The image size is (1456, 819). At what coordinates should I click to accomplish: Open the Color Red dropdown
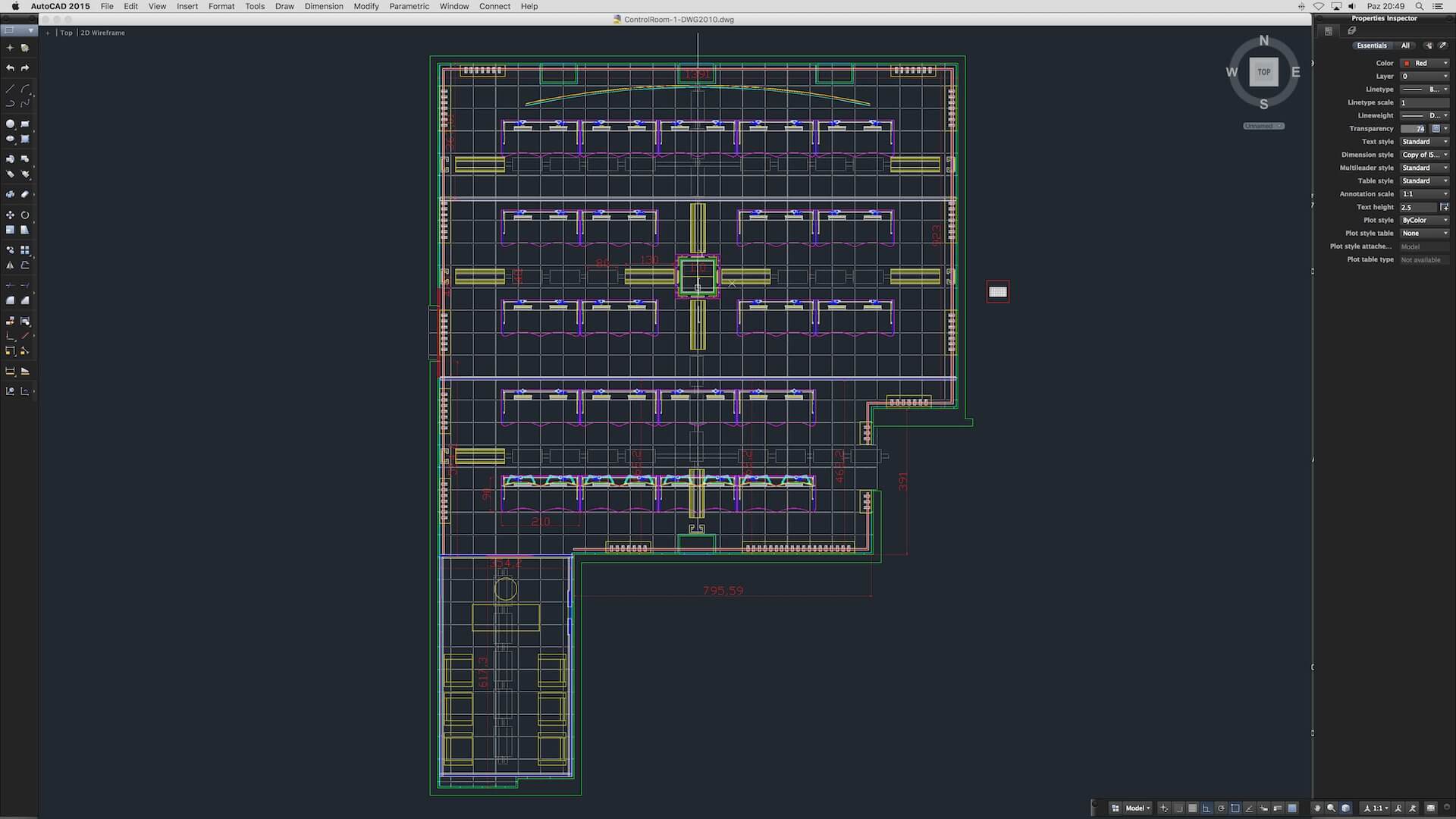1425,64
